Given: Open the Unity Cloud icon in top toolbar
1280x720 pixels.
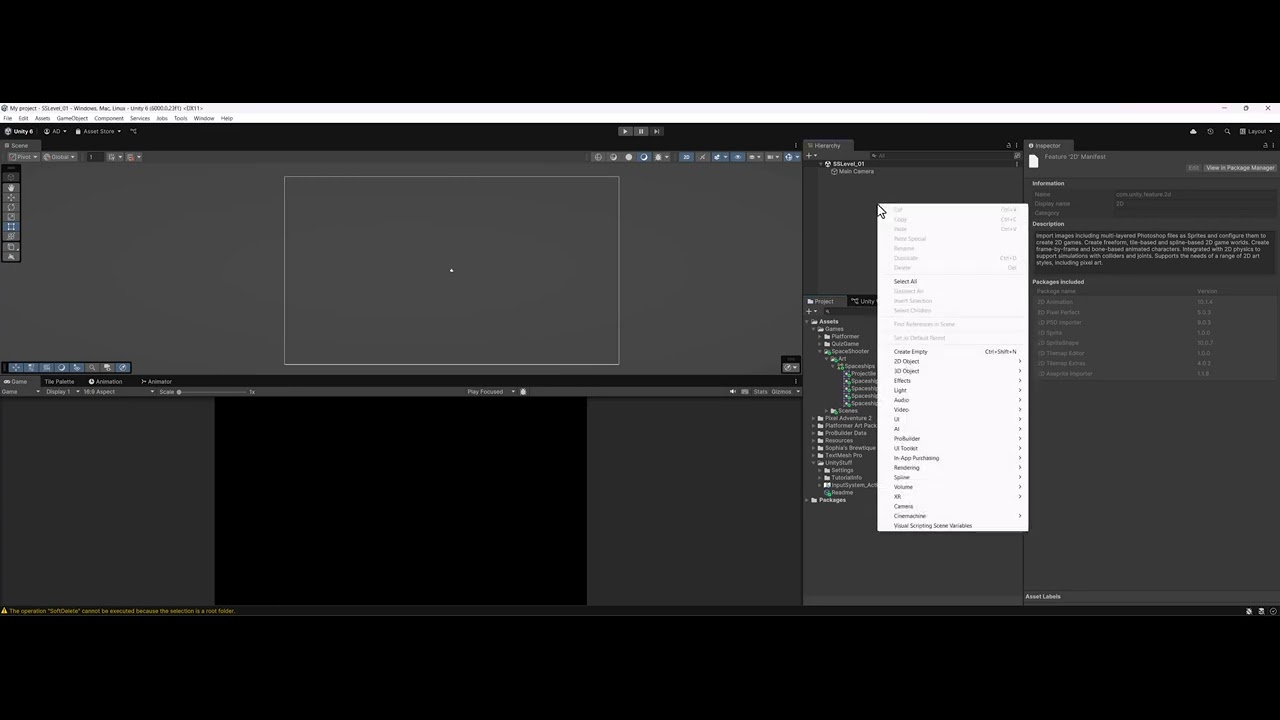Looking at the screenshot, I should tap(1193, 131).
